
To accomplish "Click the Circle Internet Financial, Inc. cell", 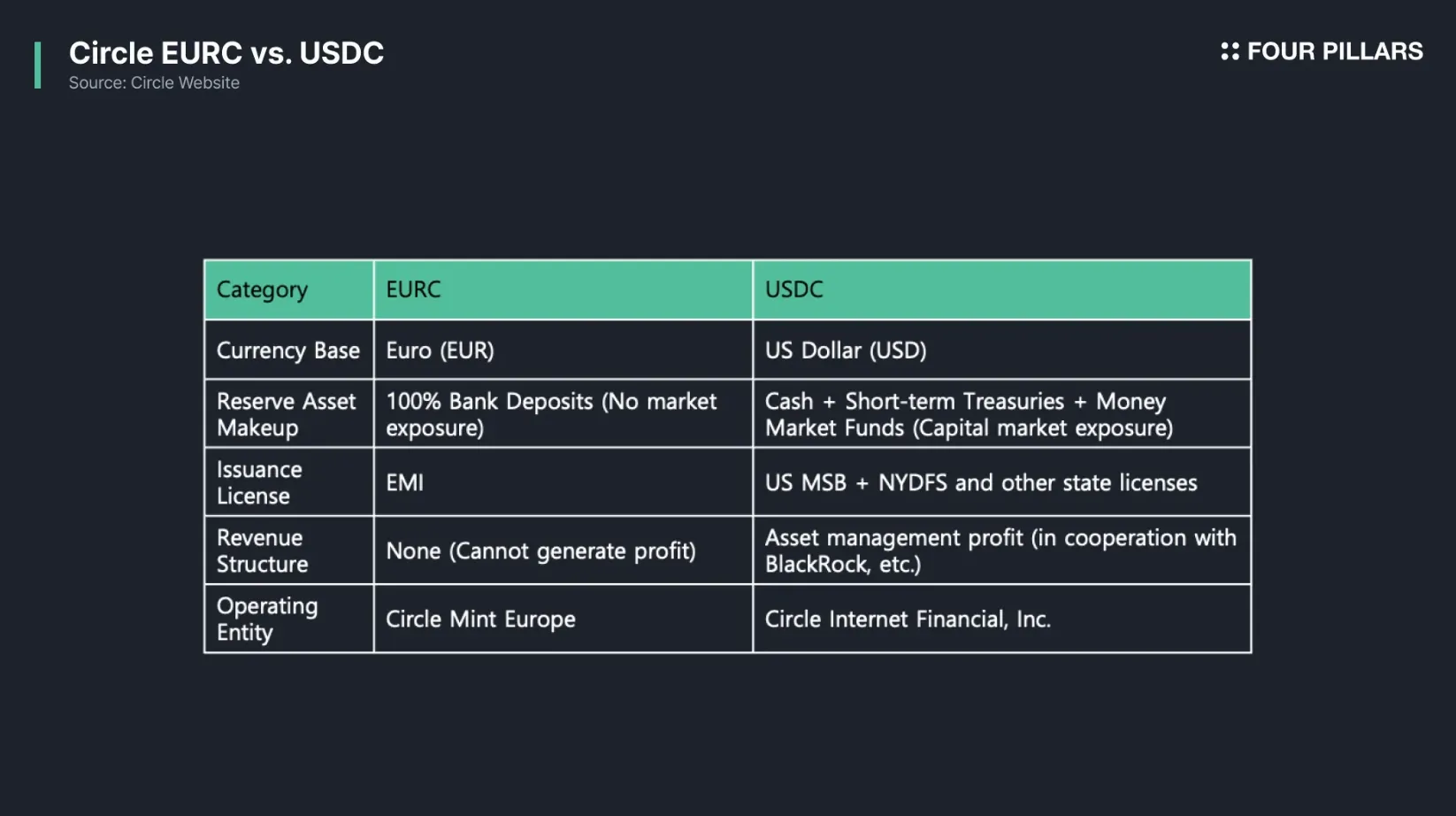I will point(1002,619).
